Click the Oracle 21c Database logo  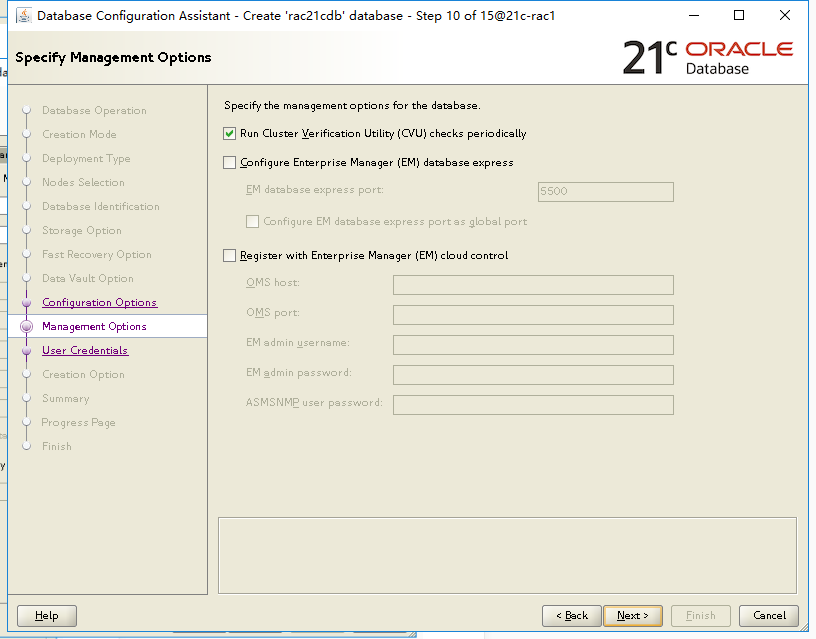[x=708, y=57]
